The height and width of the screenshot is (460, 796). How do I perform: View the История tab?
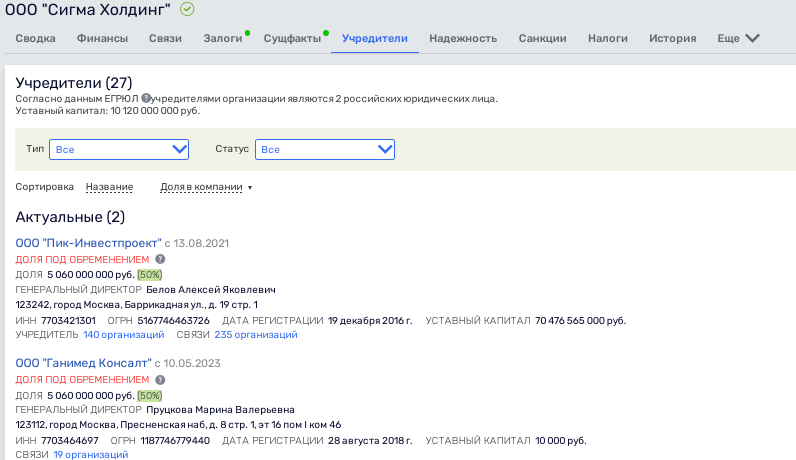point(673,39)
